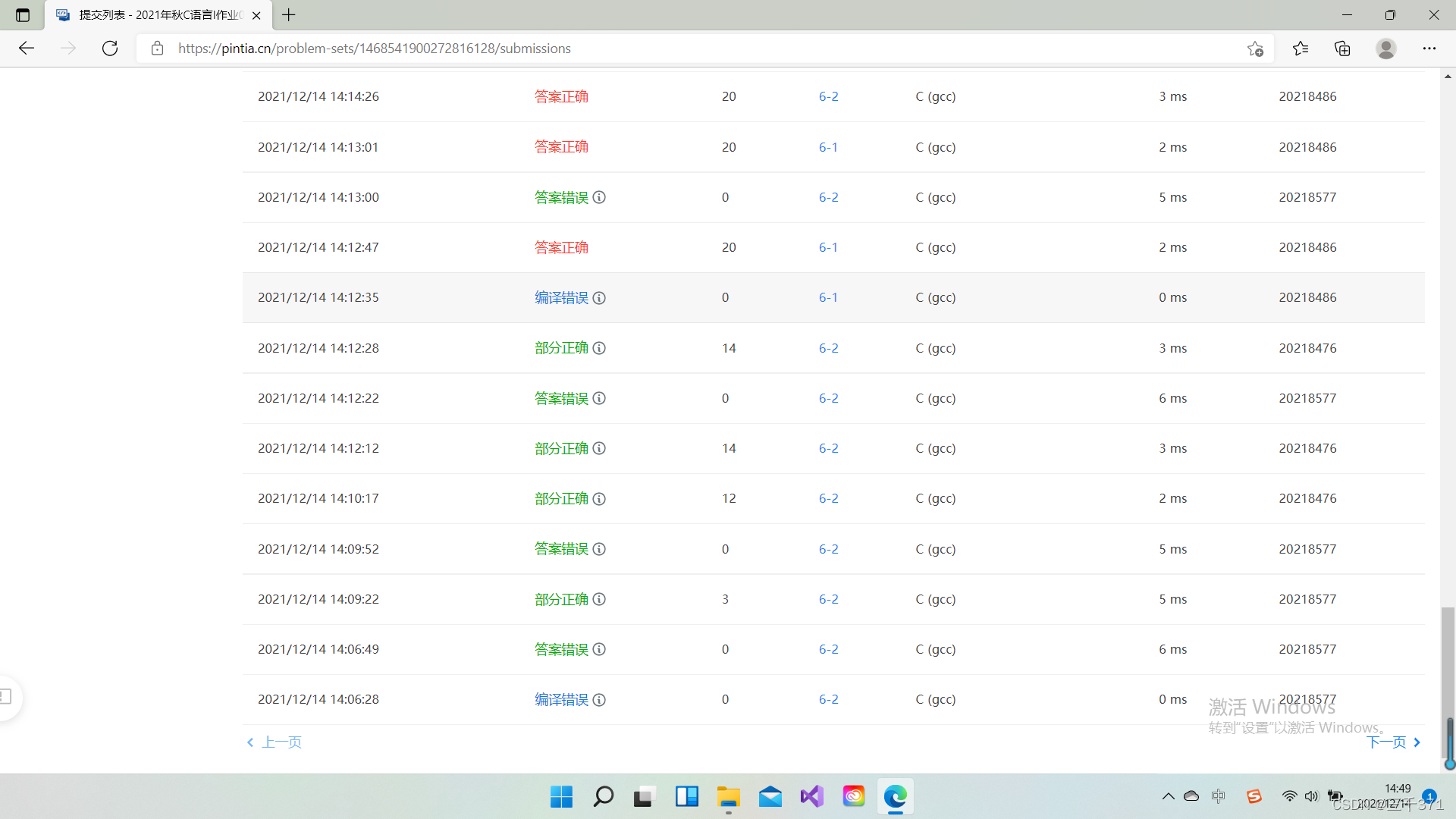Open Visual Studio from taskbar

(811, 796)
